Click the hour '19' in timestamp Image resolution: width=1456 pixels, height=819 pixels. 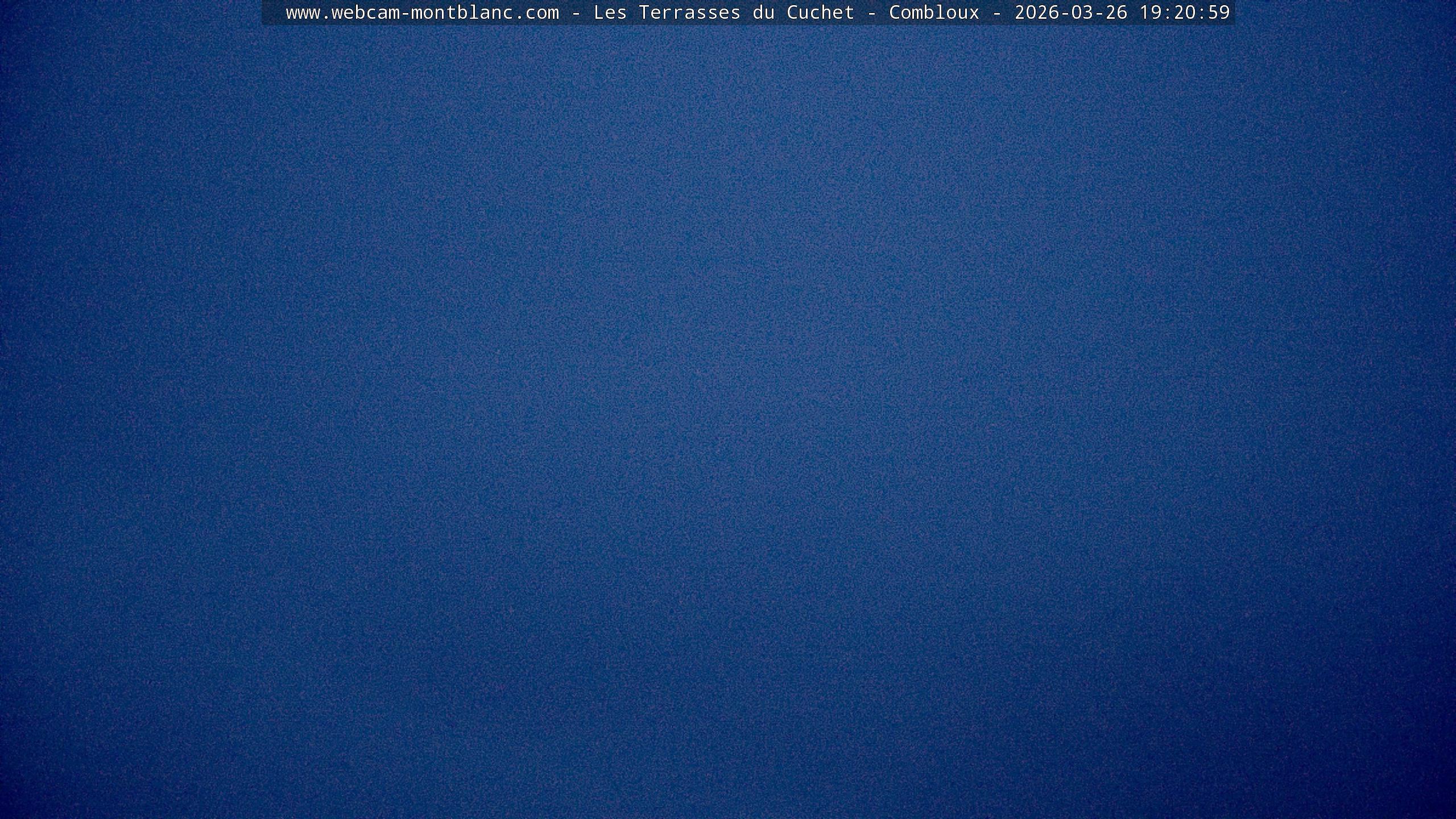(x=1151, y=13)
